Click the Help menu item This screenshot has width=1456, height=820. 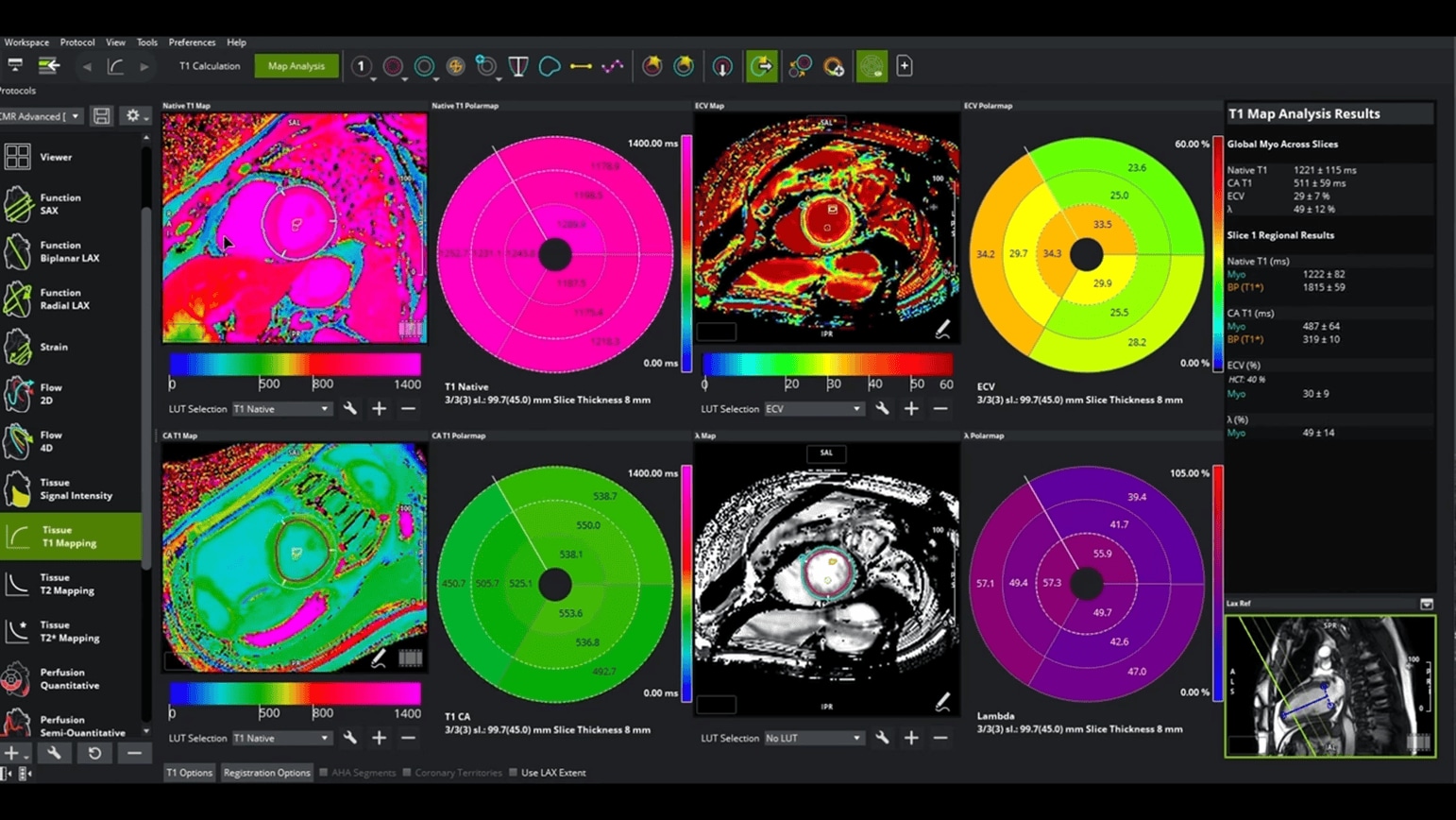236,43
